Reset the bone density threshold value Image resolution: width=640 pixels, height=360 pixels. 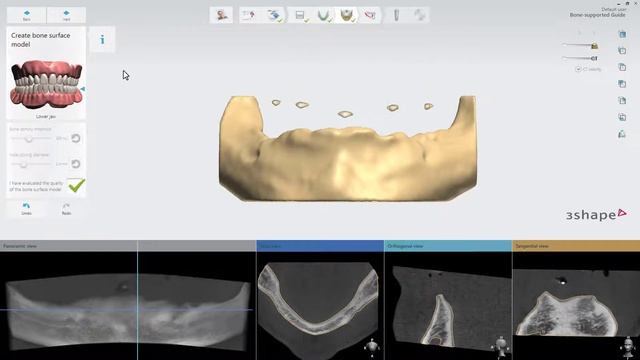tap(76, 138)
